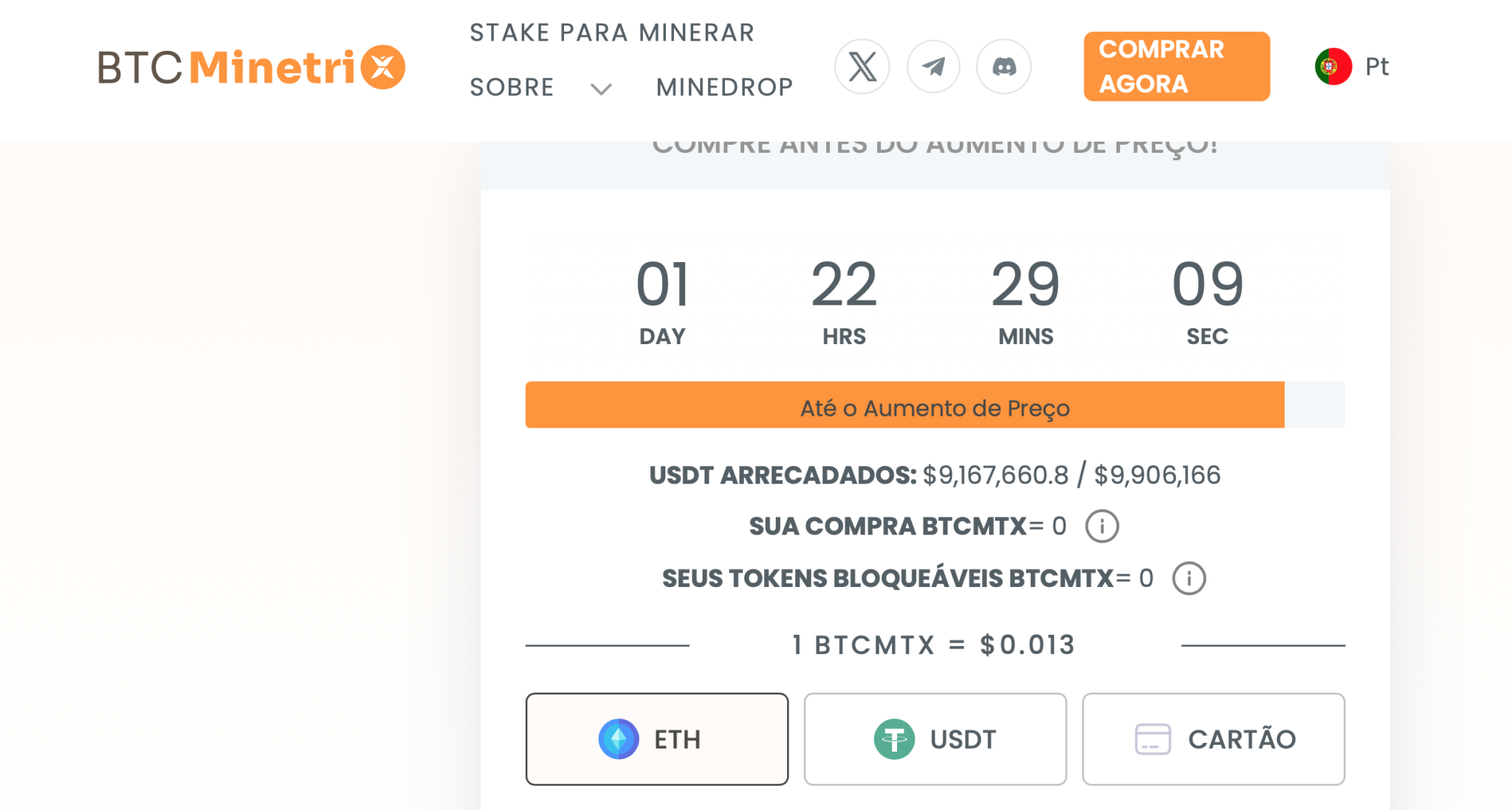Click info icon beside SUA COMPRA BTCMTX

(x=1102, y=526)
